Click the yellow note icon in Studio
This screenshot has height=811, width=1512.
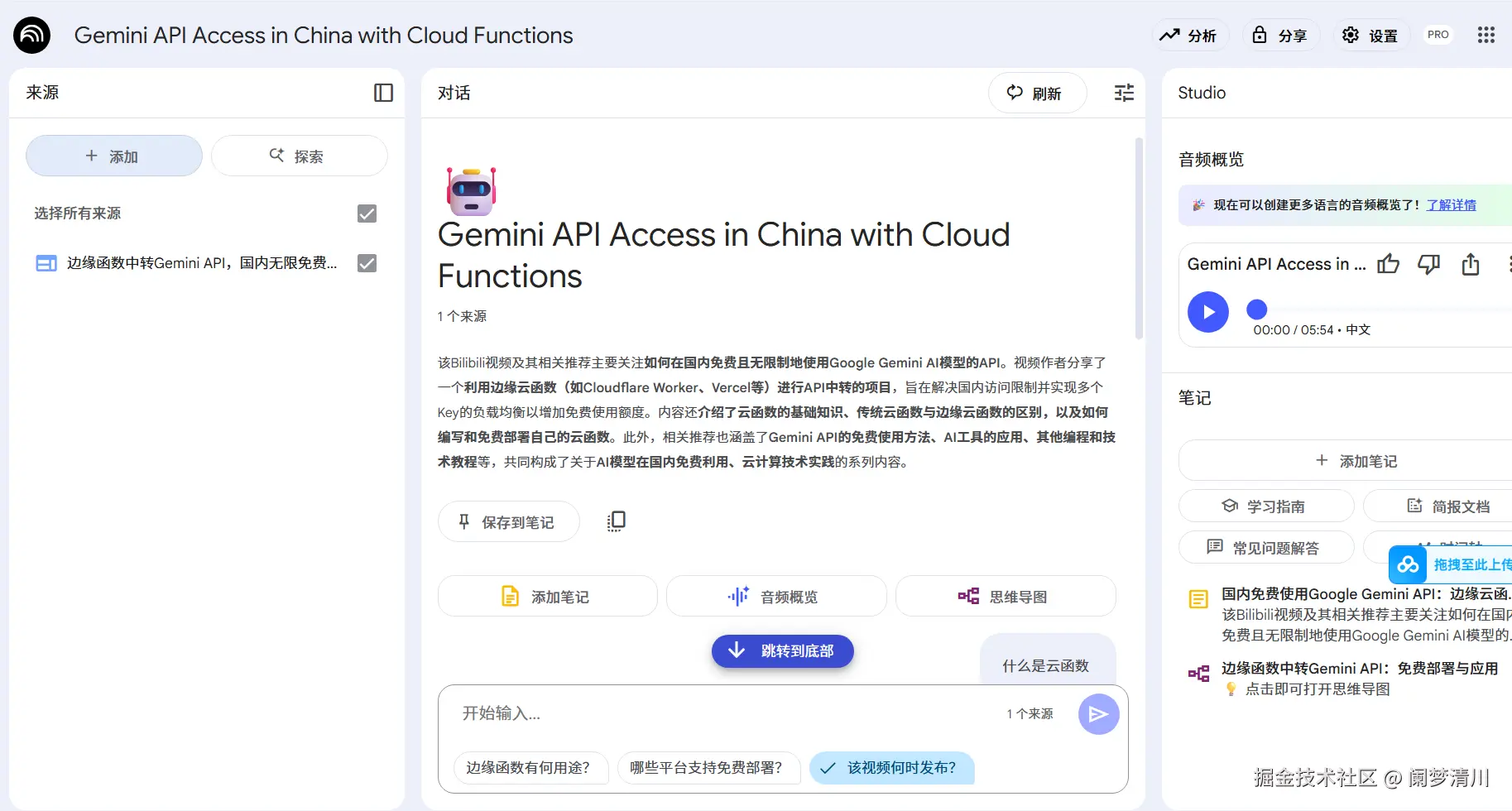click(1198, 599)
